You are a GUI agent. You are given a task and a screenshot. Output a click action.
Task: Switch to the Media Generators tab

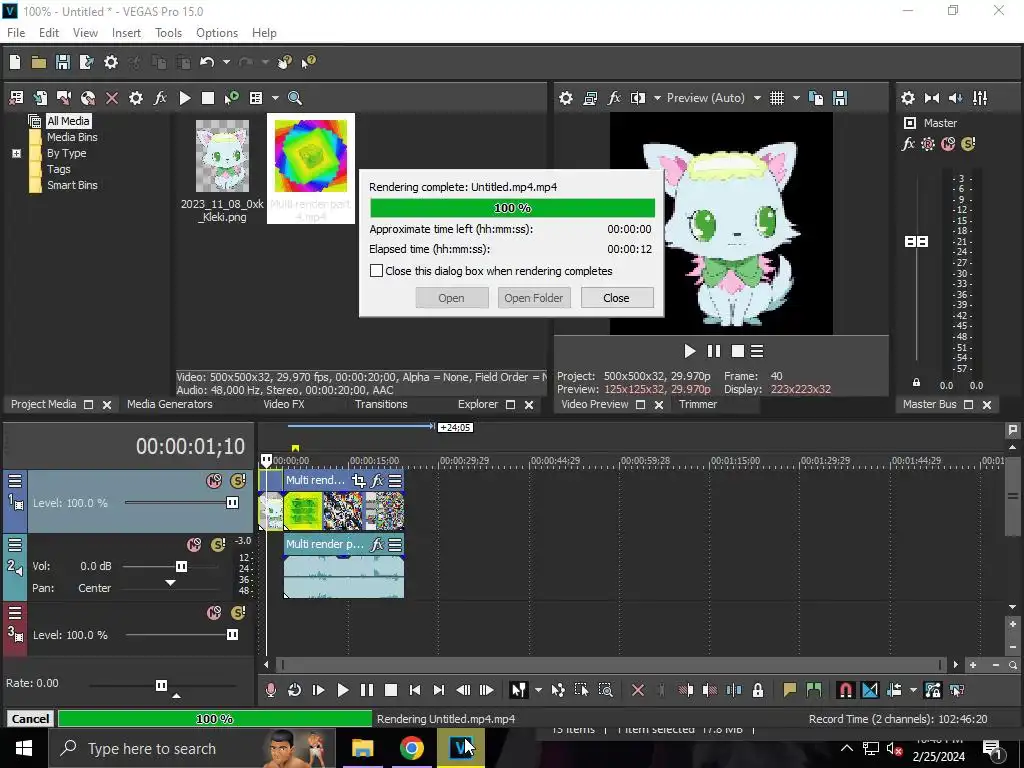(169, 404)
